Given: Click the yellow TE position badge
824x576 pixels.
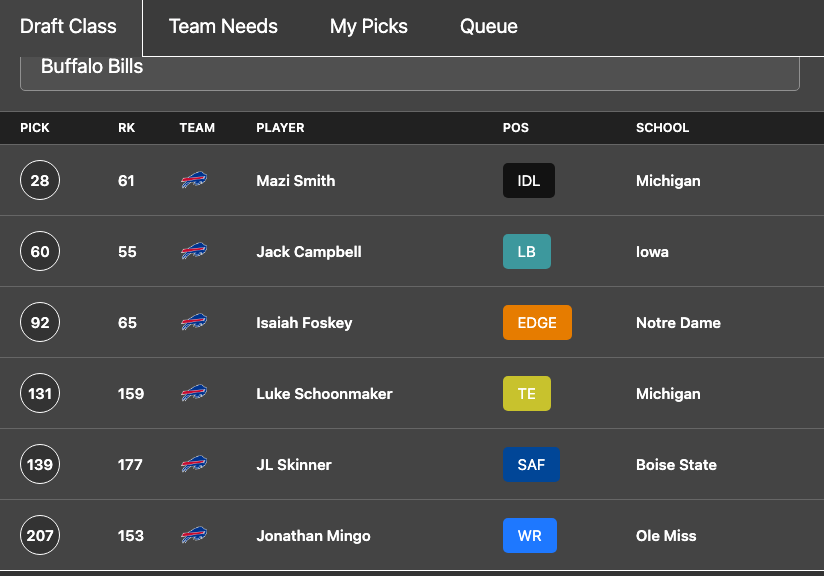Looking at the screenshot, I should click(527, 393).
